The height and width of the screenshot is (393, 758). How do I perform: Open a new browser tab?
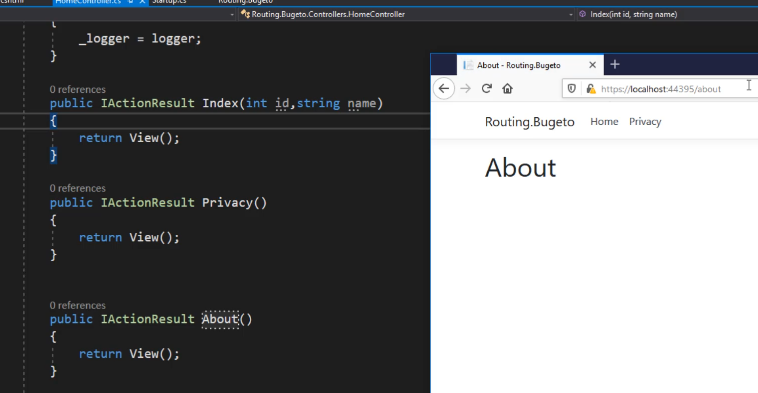coord(615,64)
